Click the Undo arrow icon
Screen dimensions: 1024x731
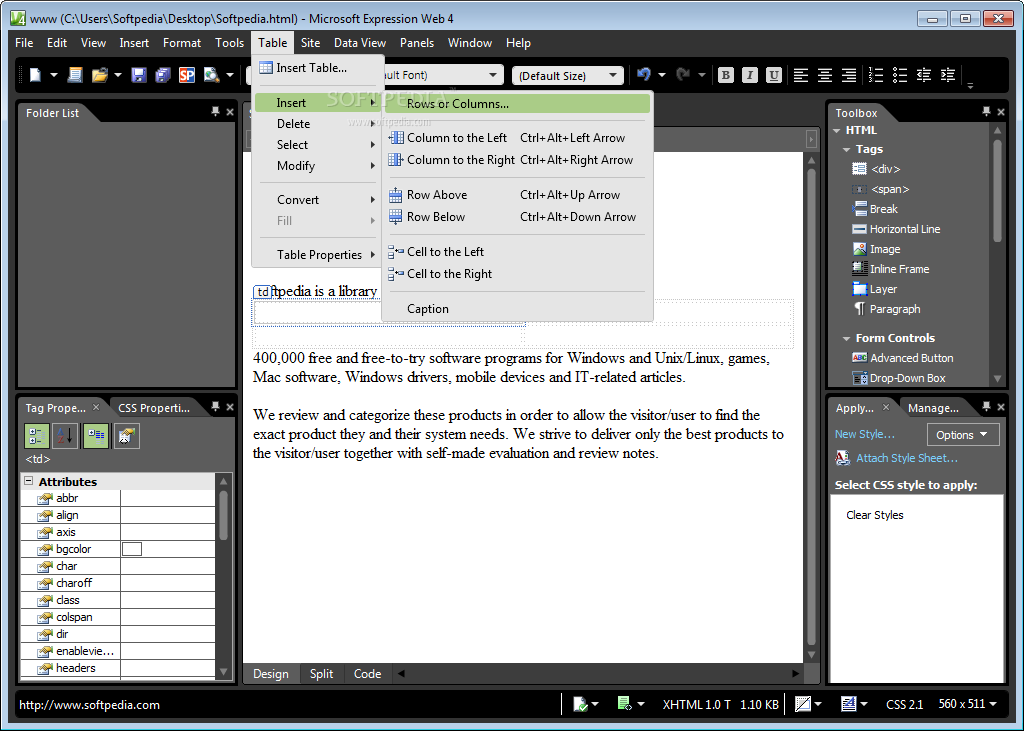pyautogui.click(x=644, y=74)
